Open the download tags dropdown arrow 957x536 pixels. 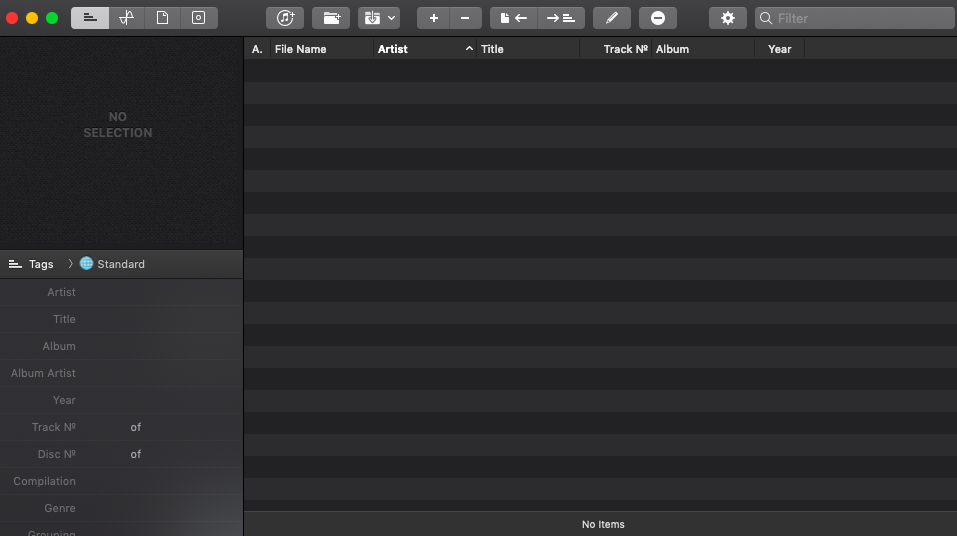390,18
